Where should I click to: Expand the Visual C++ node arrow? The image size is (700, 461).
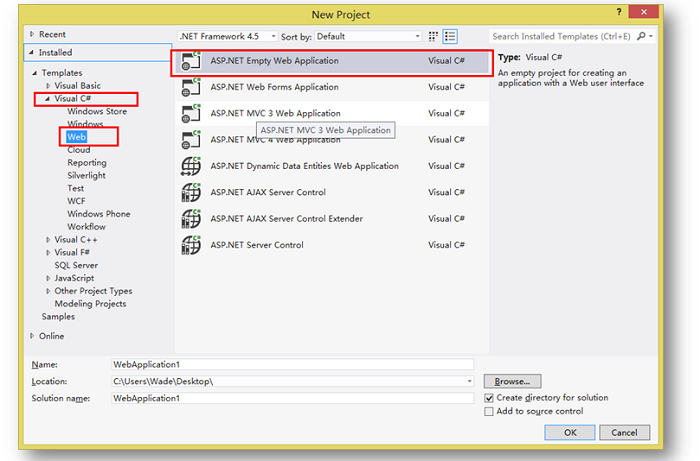click(x=48, y=240)
